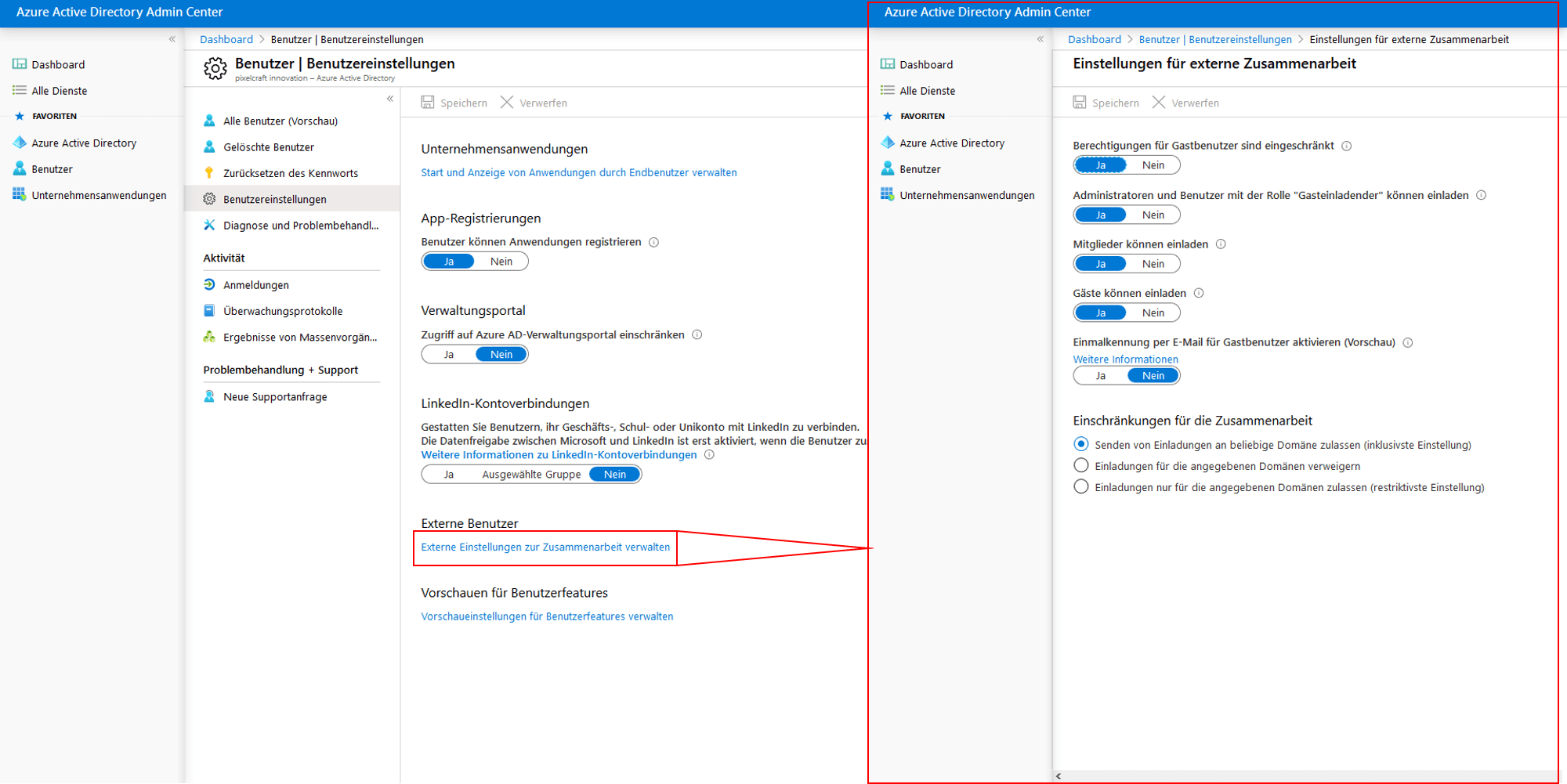Click the key icon for Zurücksetzen des Kennworts
Viewport: 1567px width, 784px height.
209,173
